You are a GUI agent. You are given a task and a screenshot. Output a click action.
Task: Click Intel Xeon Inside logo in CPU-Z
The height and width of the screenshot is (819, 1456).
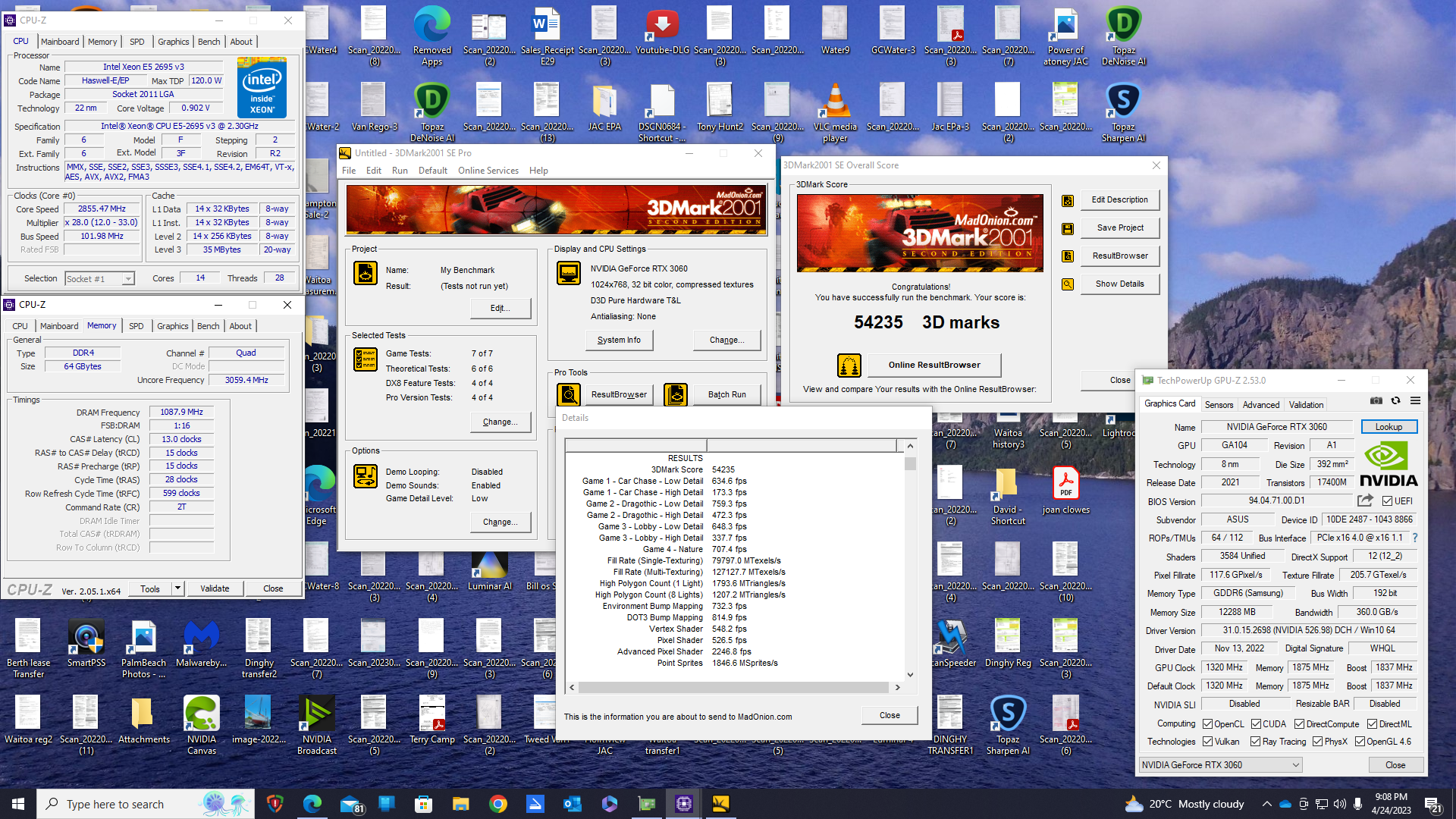[x=262, y=88]
